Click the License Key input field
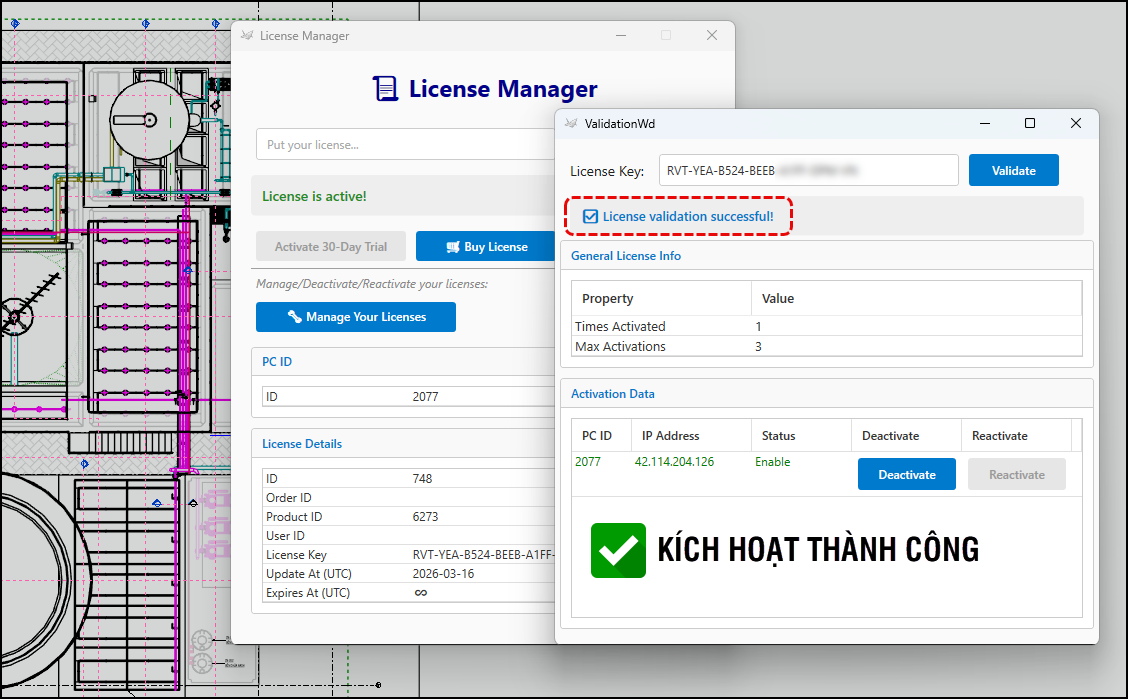Viewport: 1128px width, 699px height. (808, 170)
